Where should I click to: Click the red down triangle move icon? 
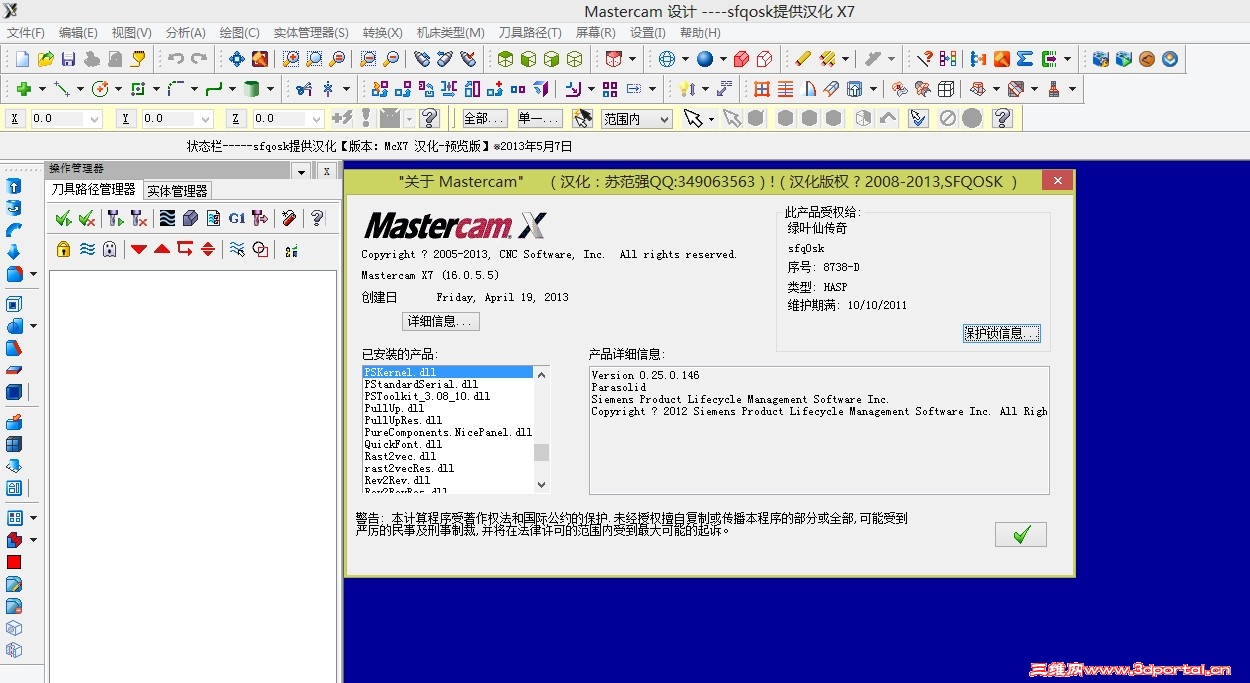[139, 249]
